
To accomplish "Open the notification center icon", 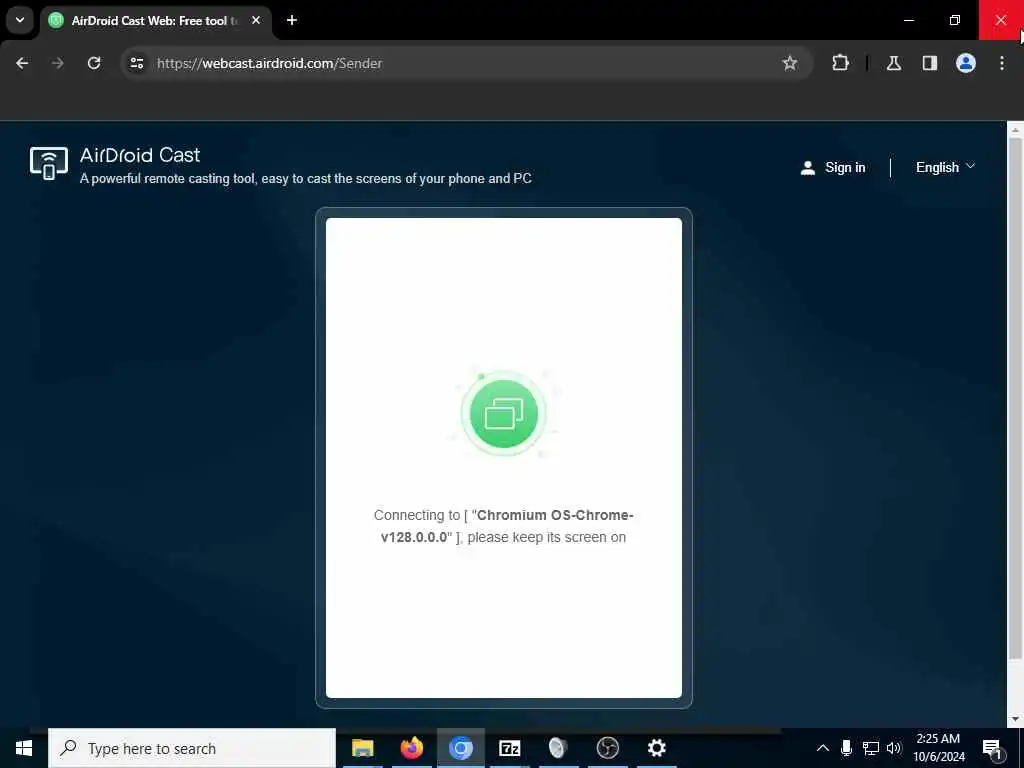I will click(992, 748).
